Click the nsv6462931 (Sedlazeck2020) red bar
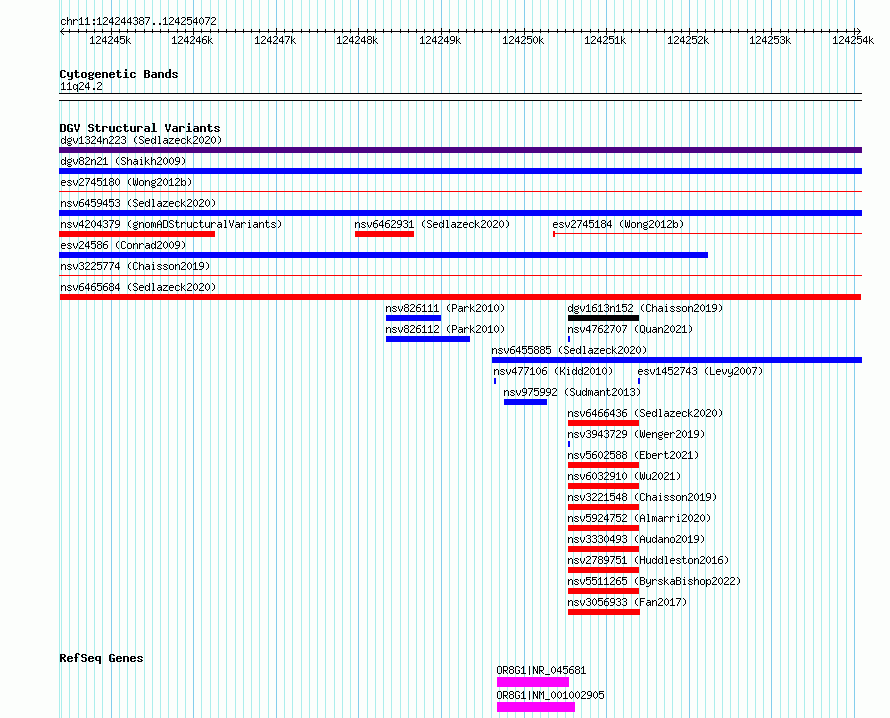The height and width of the screenshot is (718, 890). (384, 234)
